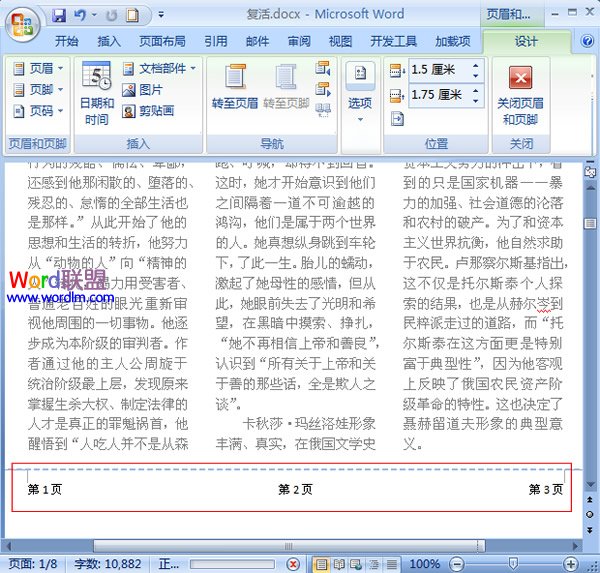Edit the 1.5 厘米 header distance field
Screen dimensions: 600x573
coord(439,70)
